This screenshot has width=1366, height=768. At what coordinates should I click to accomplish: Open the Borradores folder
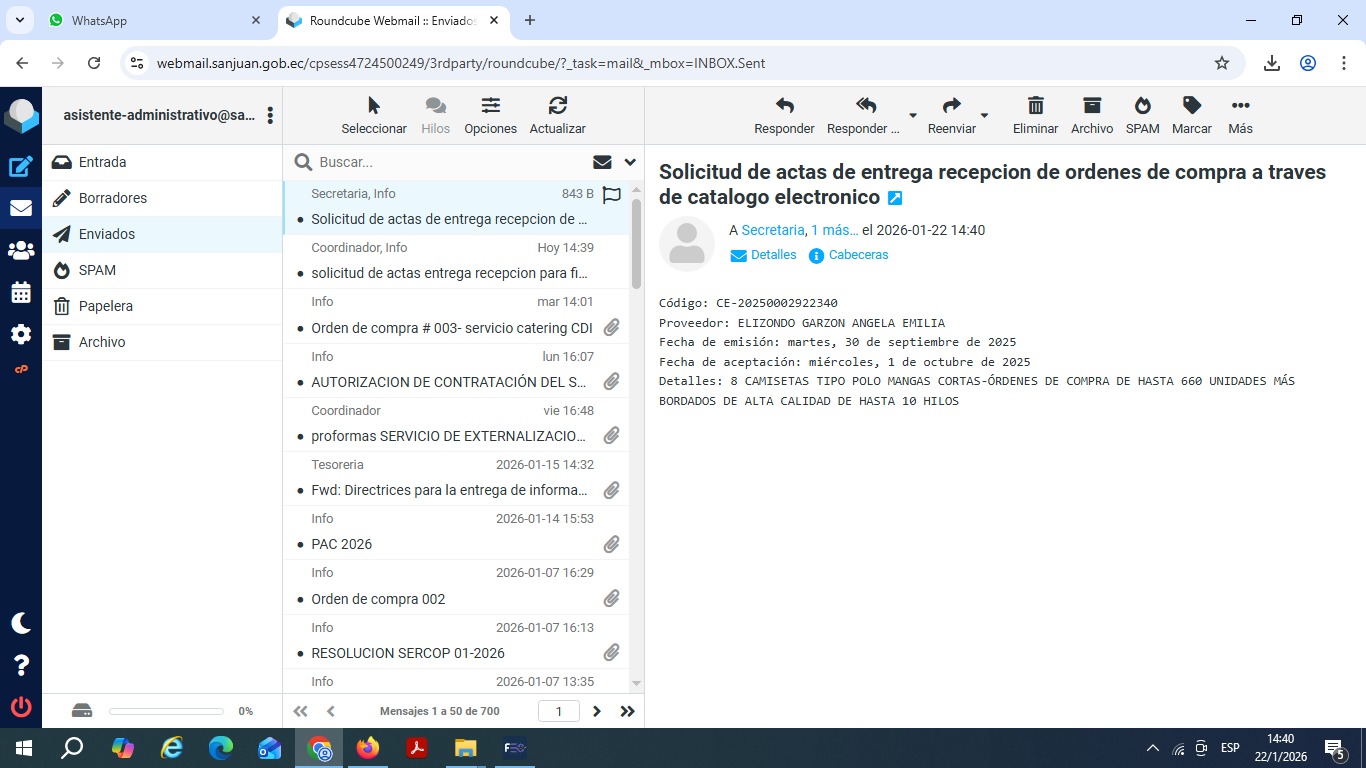click(x=113, y=198)
